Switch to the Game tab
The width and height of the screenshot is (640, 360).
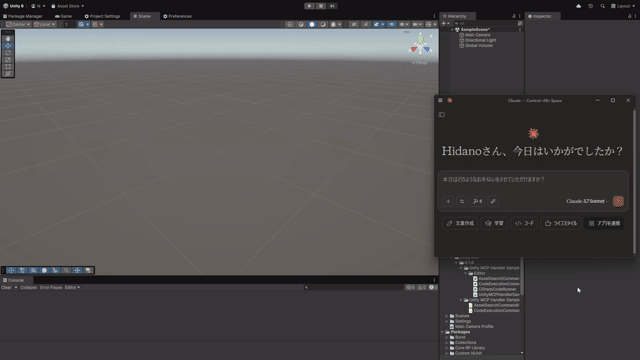(x=63, y=16)
